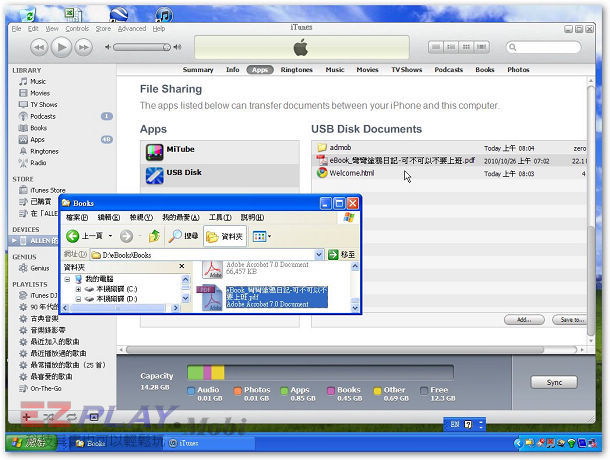
Task: Switch to the Ringtones tab
Action: click(296, 70)
